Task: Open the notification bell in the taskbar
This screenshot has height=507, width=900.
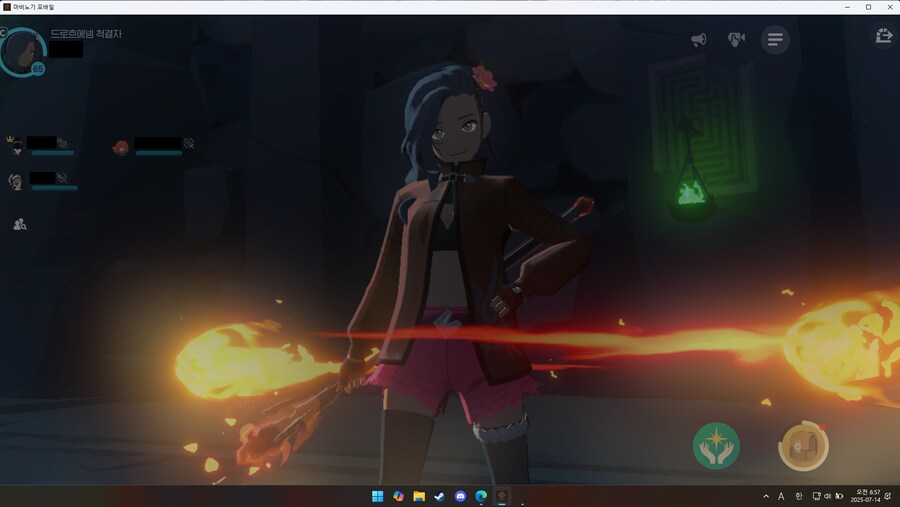Action: [x=888, y=496]
